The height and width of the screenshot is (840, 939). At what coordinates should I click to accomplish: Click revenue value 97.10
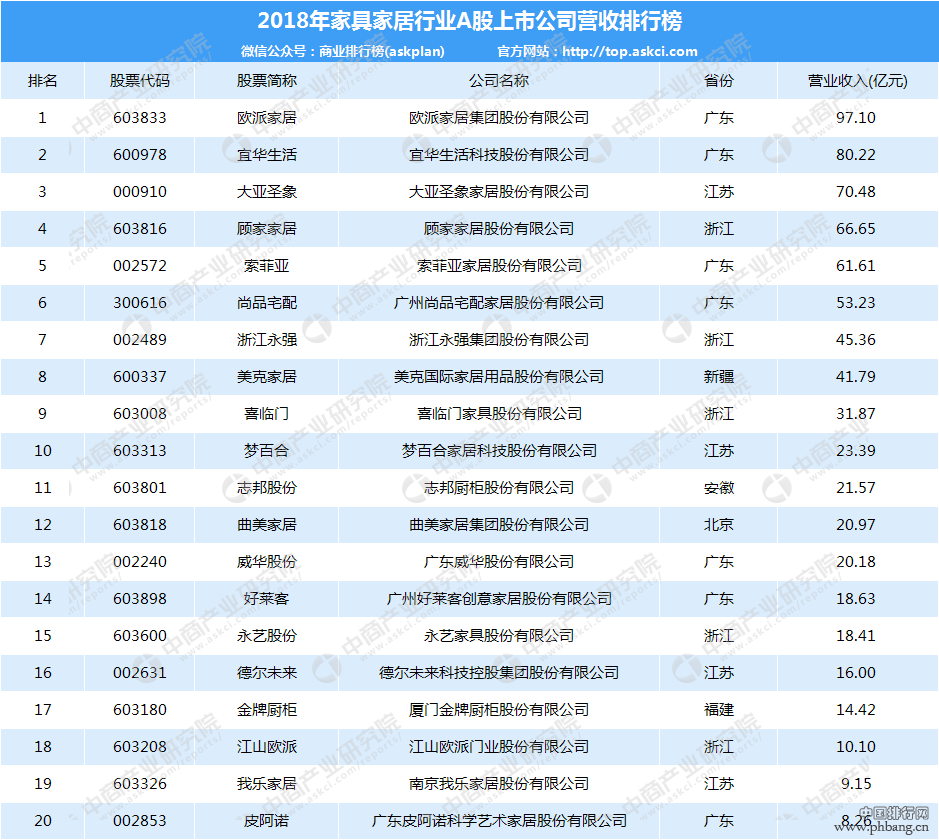click(856, 118)
